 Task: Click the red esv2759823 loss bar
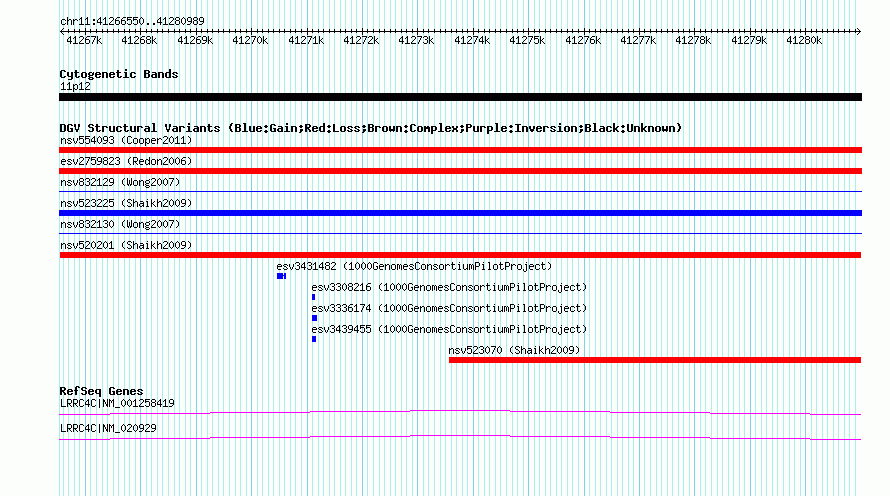pyautogui.click(x=460, y=171)
